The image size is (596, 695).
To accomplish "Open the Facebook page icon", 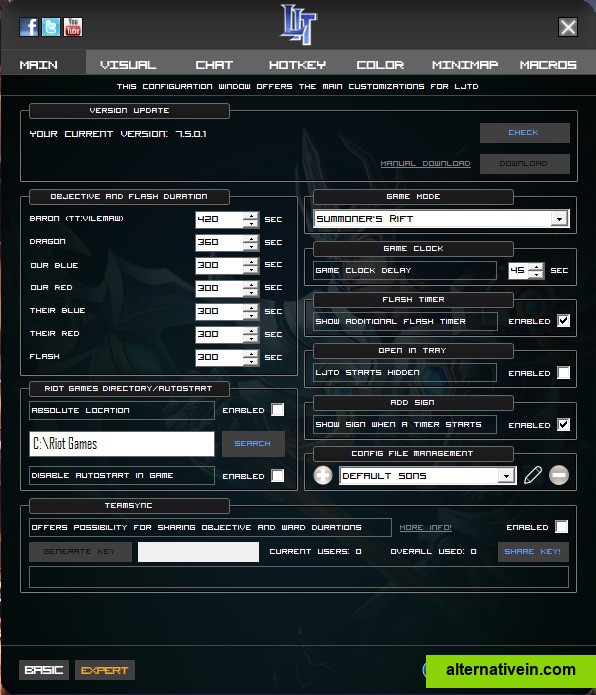I will [x=29, y=27].
